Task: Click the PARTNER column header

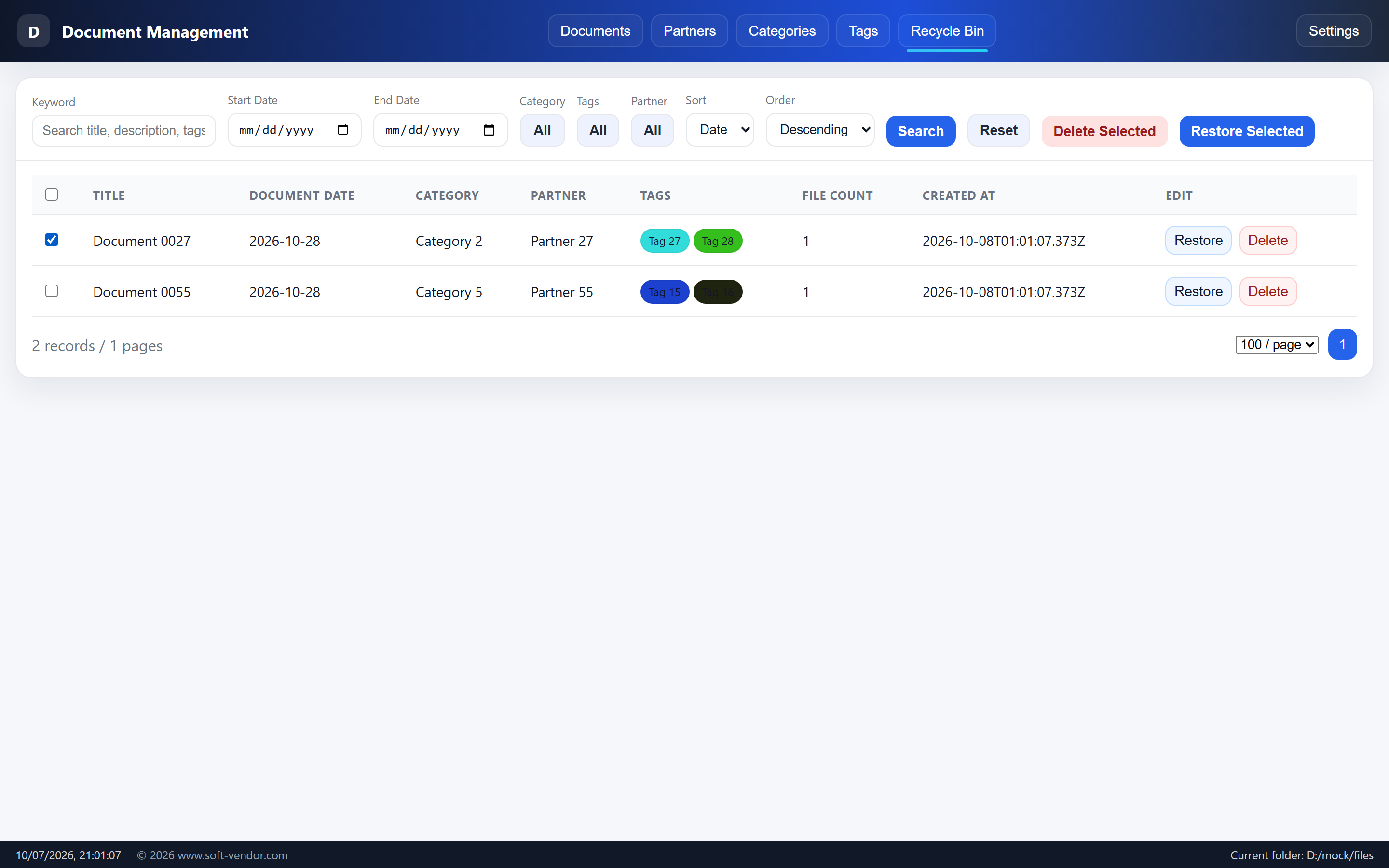Action: [x=558, y=195]
